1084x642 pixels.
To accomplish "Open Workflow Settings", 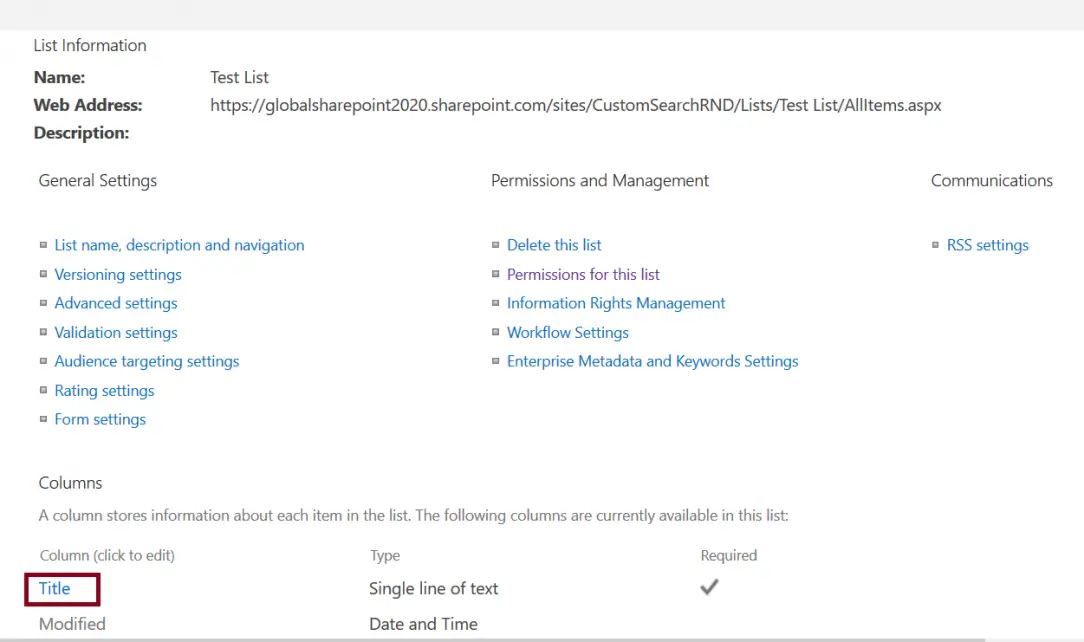I will pos(568,332).
